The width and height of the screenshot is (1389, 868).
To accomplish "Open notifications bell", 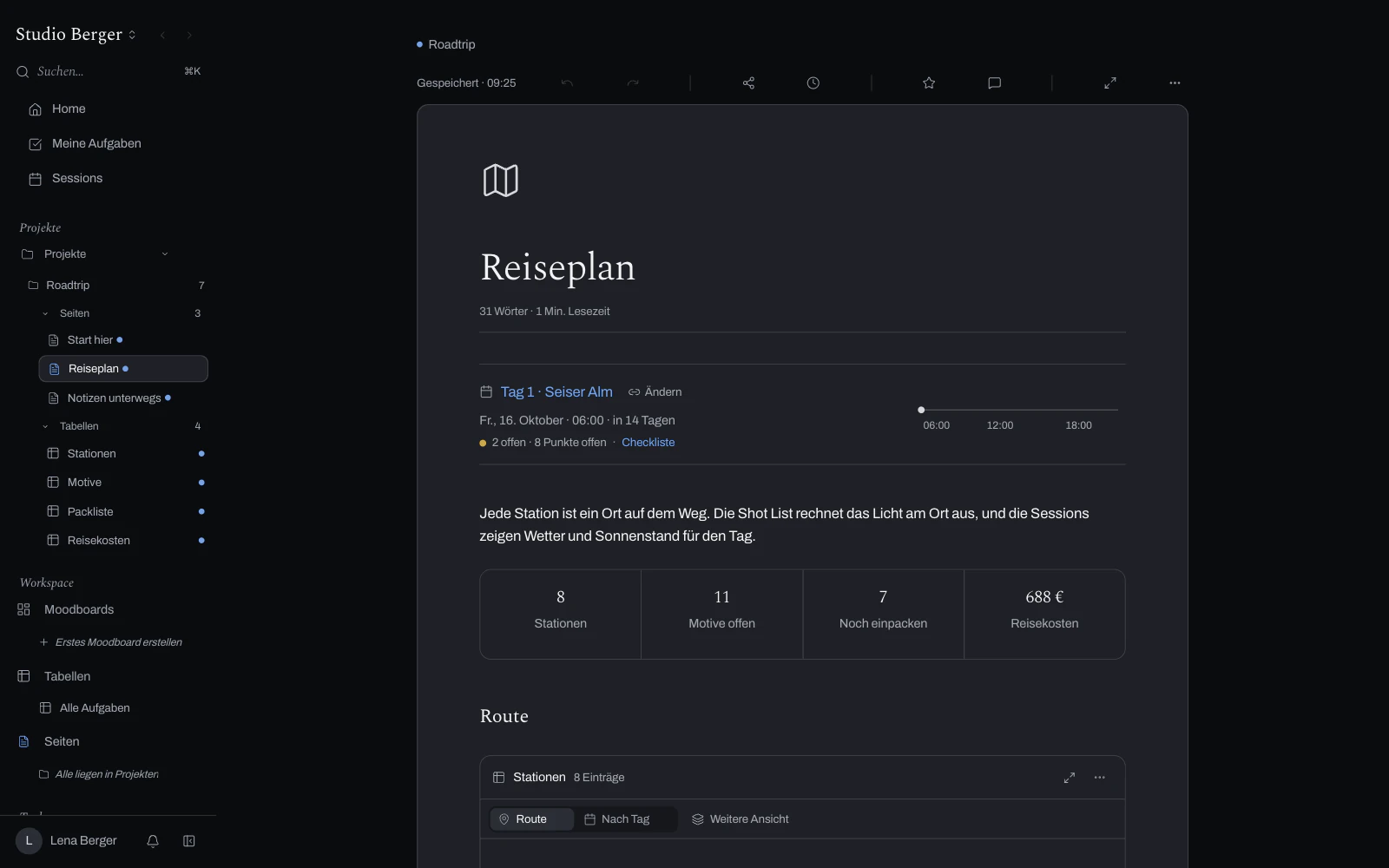I will point(153,841).
